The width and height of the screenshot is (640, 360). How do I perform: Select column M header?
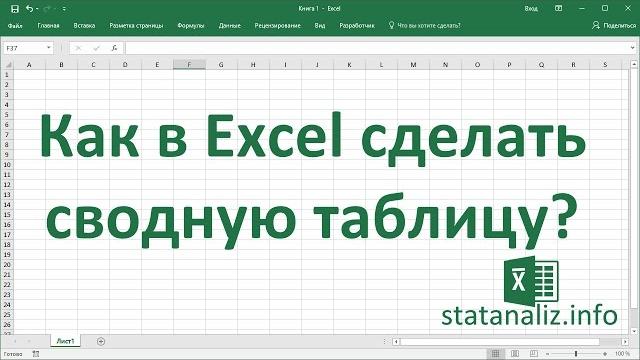tap(413, 65)
